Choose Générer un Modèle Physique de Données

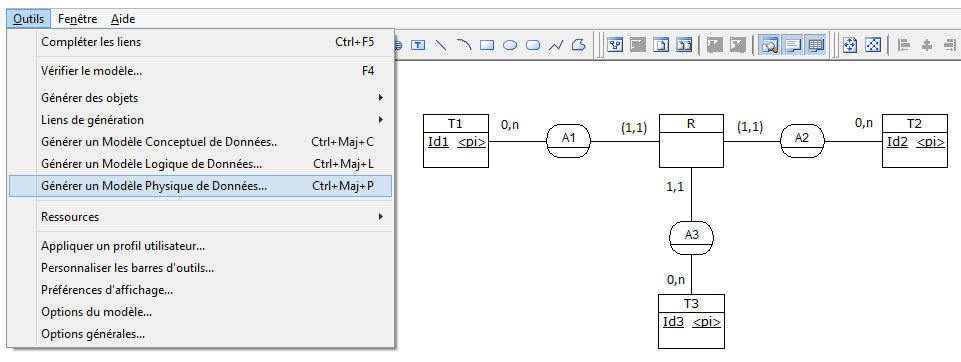[200, 186]
